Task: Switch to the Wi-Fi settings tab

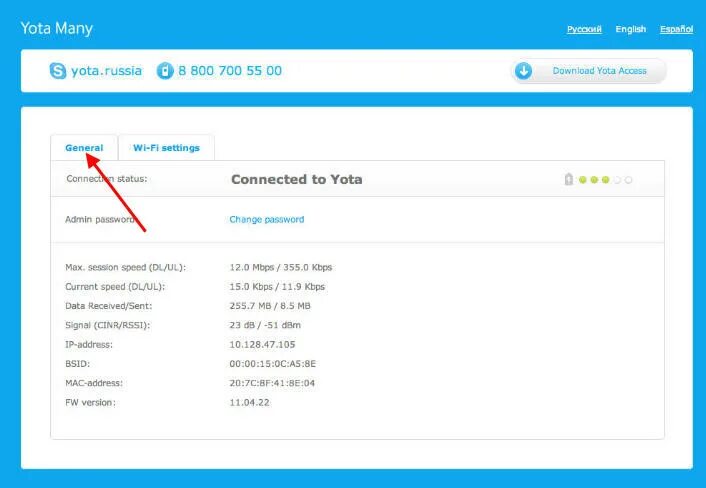Action: [166, 148]
